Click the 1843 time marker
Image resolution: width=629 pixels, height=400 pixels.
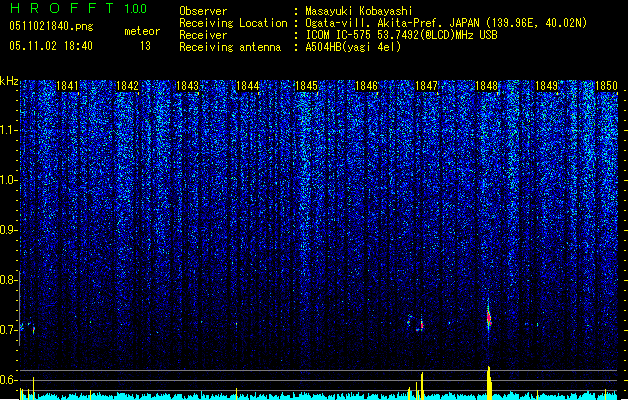pos(187,86)
